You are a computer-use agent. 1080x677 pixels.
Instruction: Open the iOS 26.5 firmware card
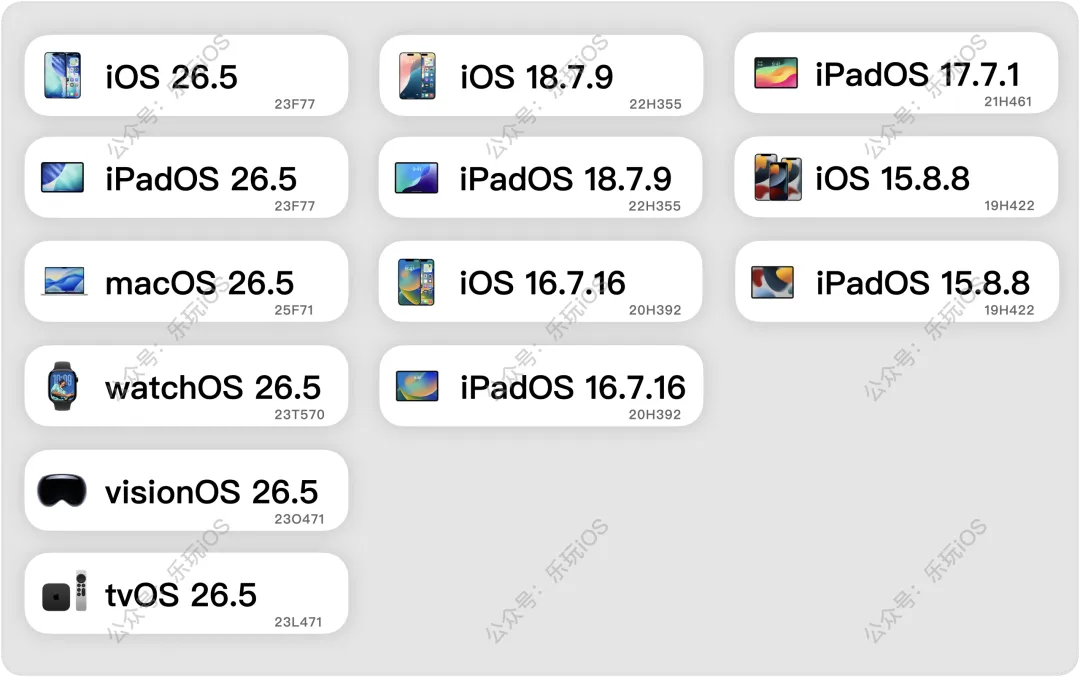[186, 76]
